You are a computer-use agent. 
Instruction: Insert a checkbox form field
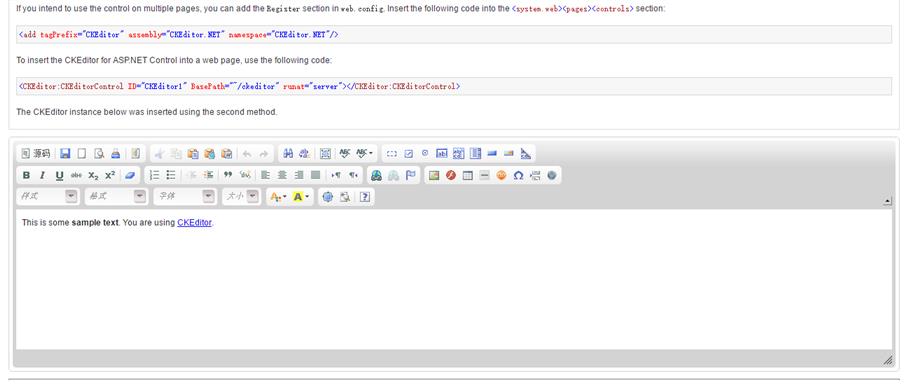pyautogui.click(x=409, y=154)
